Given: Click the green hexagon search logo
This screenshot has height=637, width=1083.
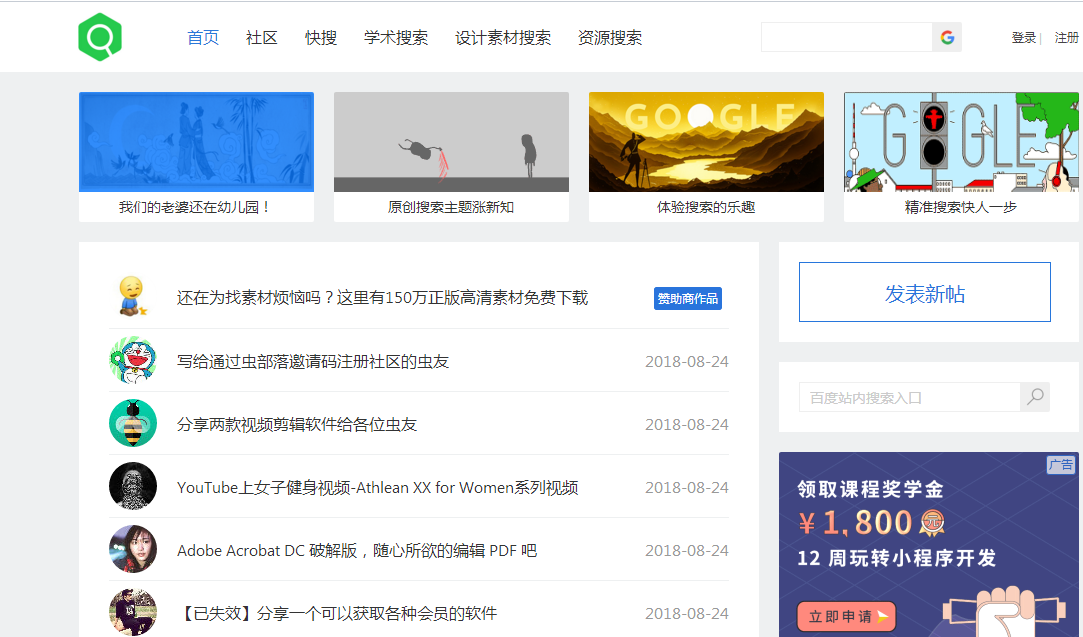Looking at the screenshot, I should (x=100, y=37).
